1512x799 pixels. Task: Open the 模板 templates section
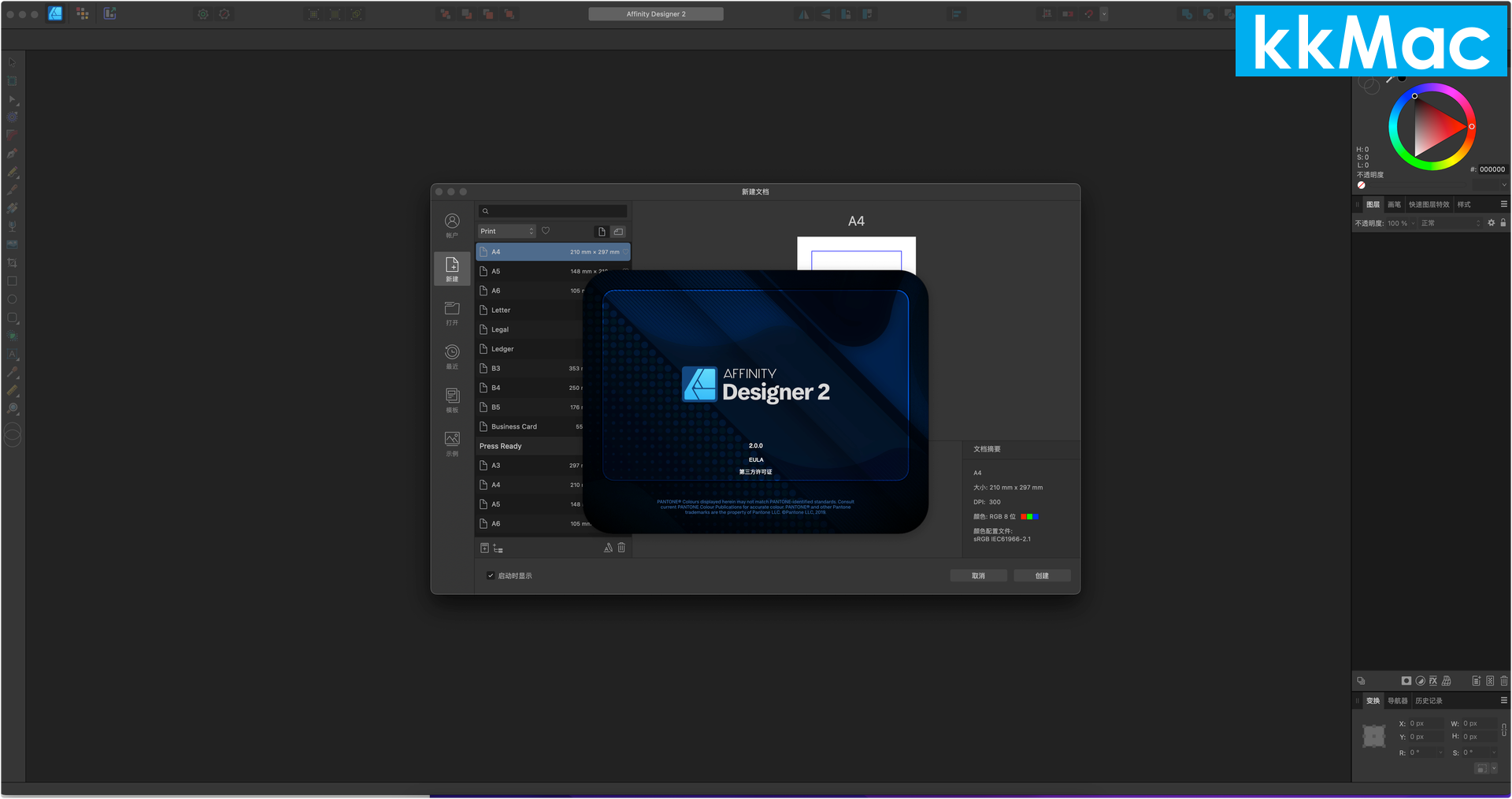(x=452, y=400)
